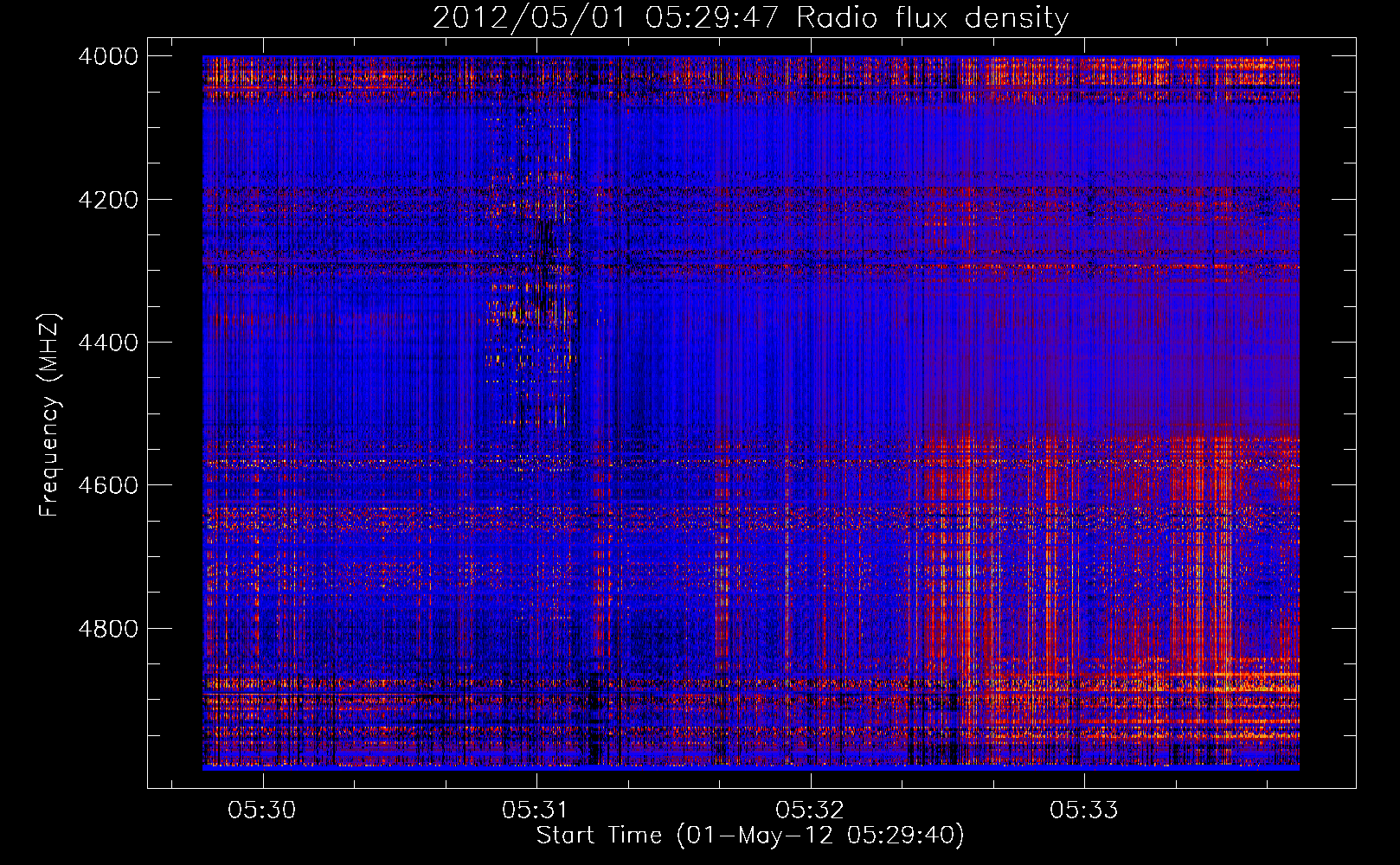
Task: Click the 05:33 time axis label
Action: coord(1084,811)
